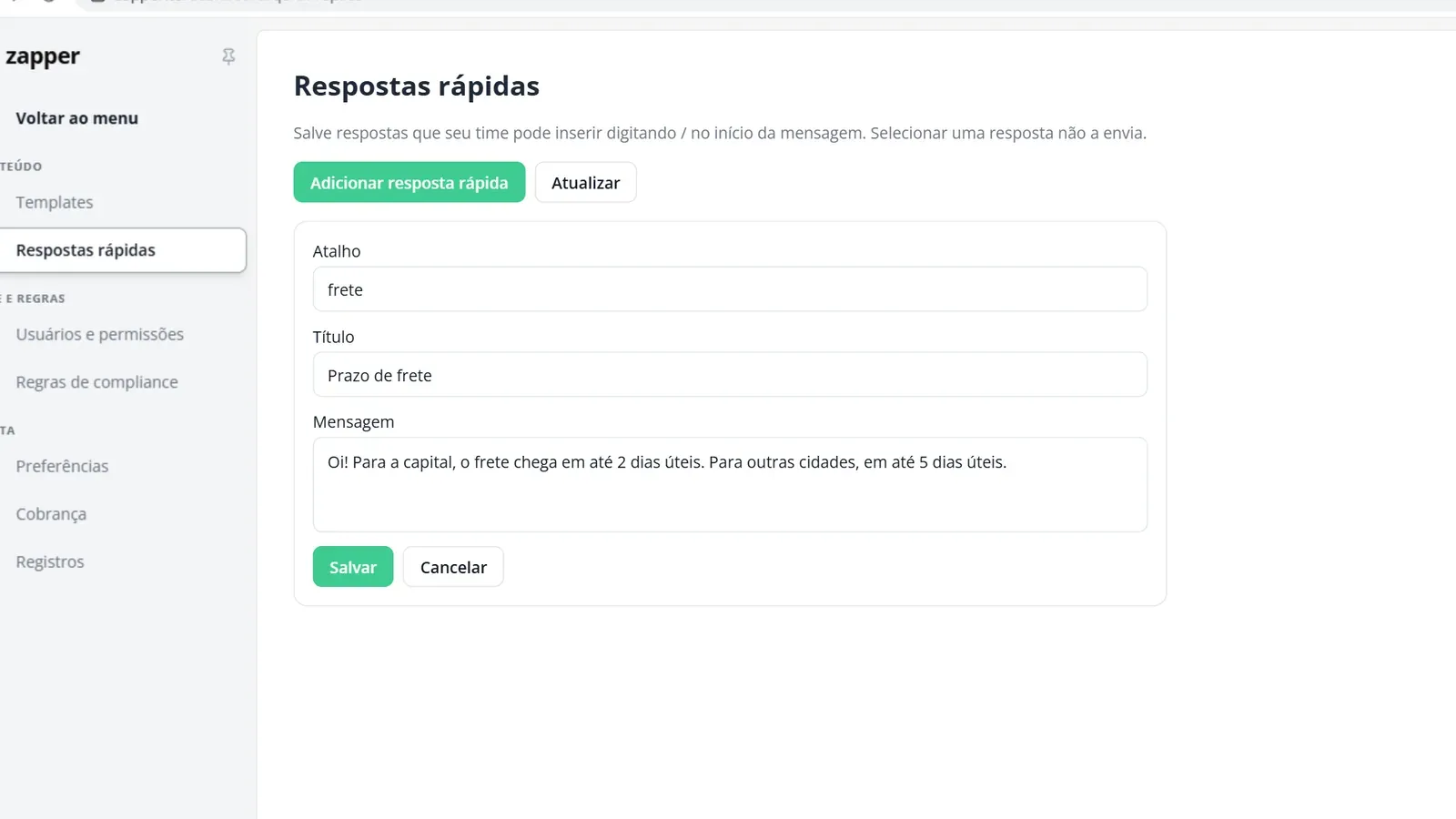Open the zapper logo home

coord(42,56)
